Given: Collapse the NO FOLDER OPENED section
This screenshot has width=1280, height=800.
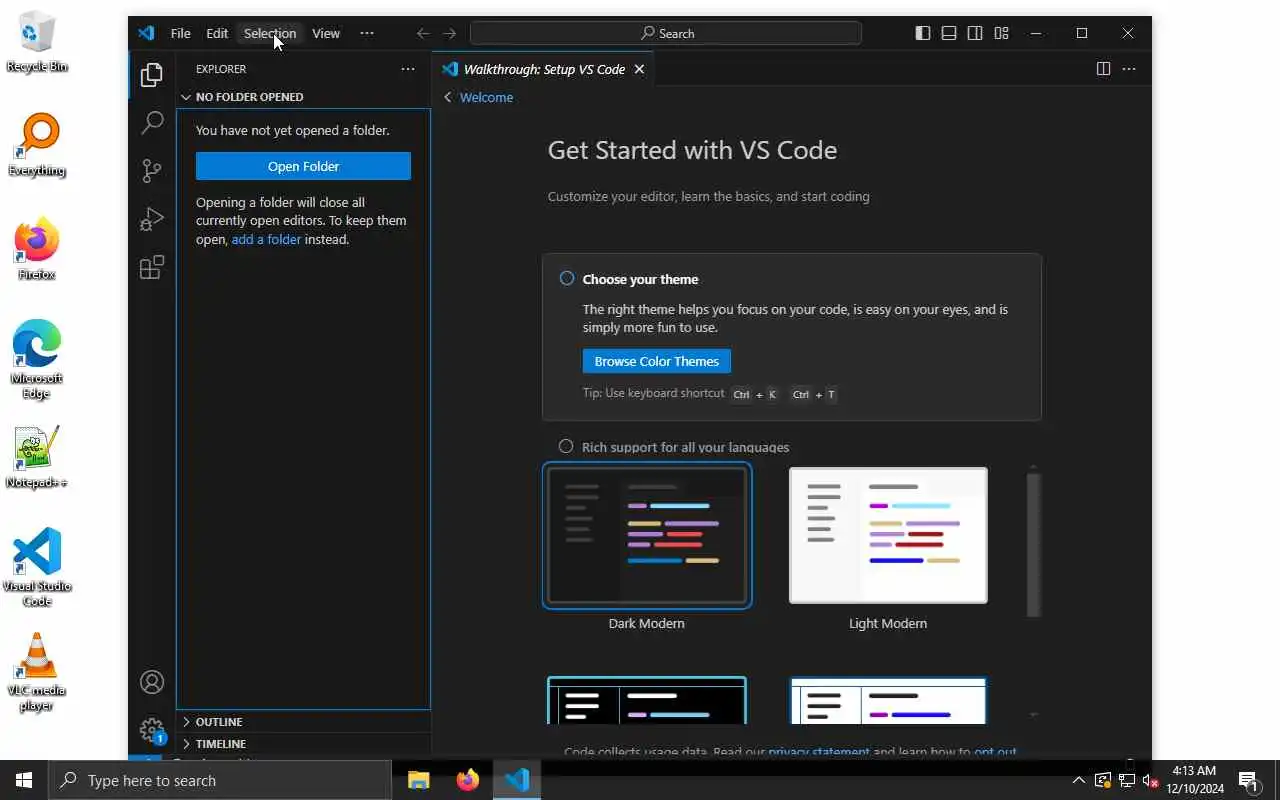Looking at the screenshot, I should point(303,97).
